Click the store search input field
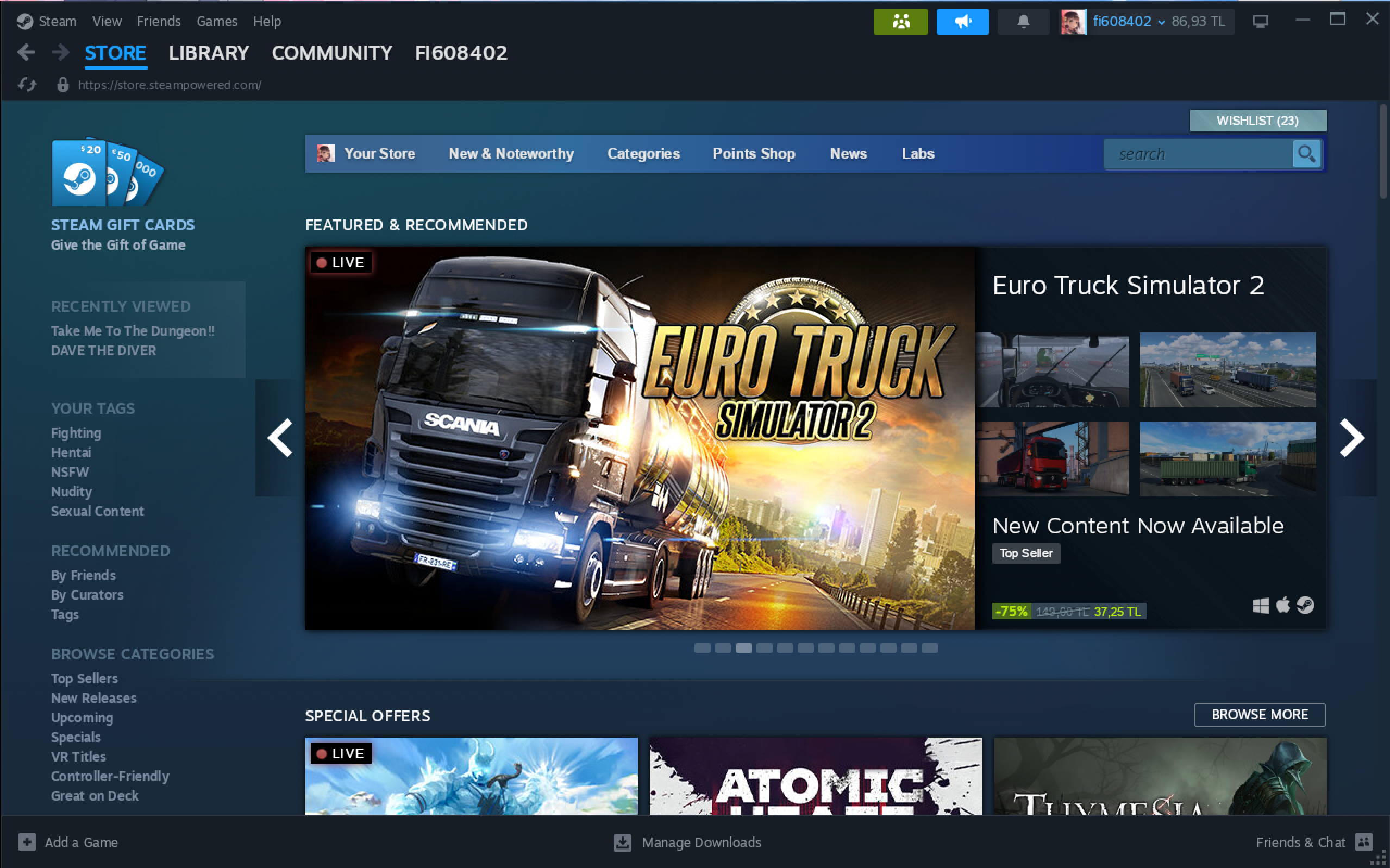The width and height of the screenshot is (1390, 868). click(1197, 154)
